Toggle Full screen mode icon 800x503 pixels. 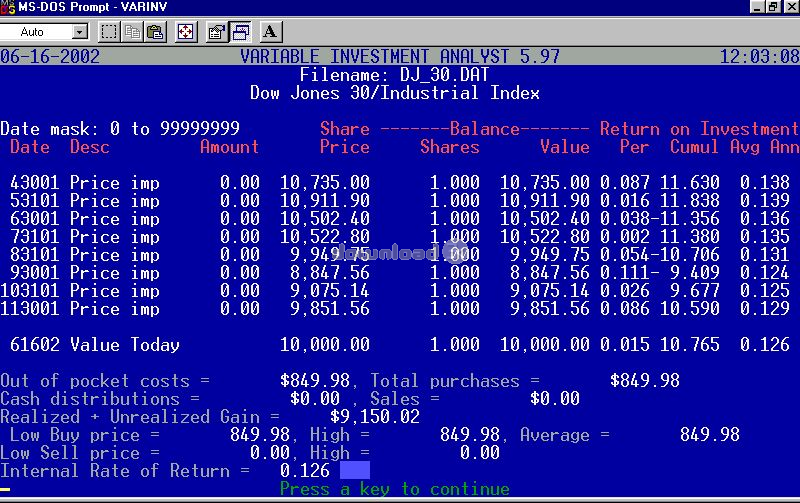[186, 32]
